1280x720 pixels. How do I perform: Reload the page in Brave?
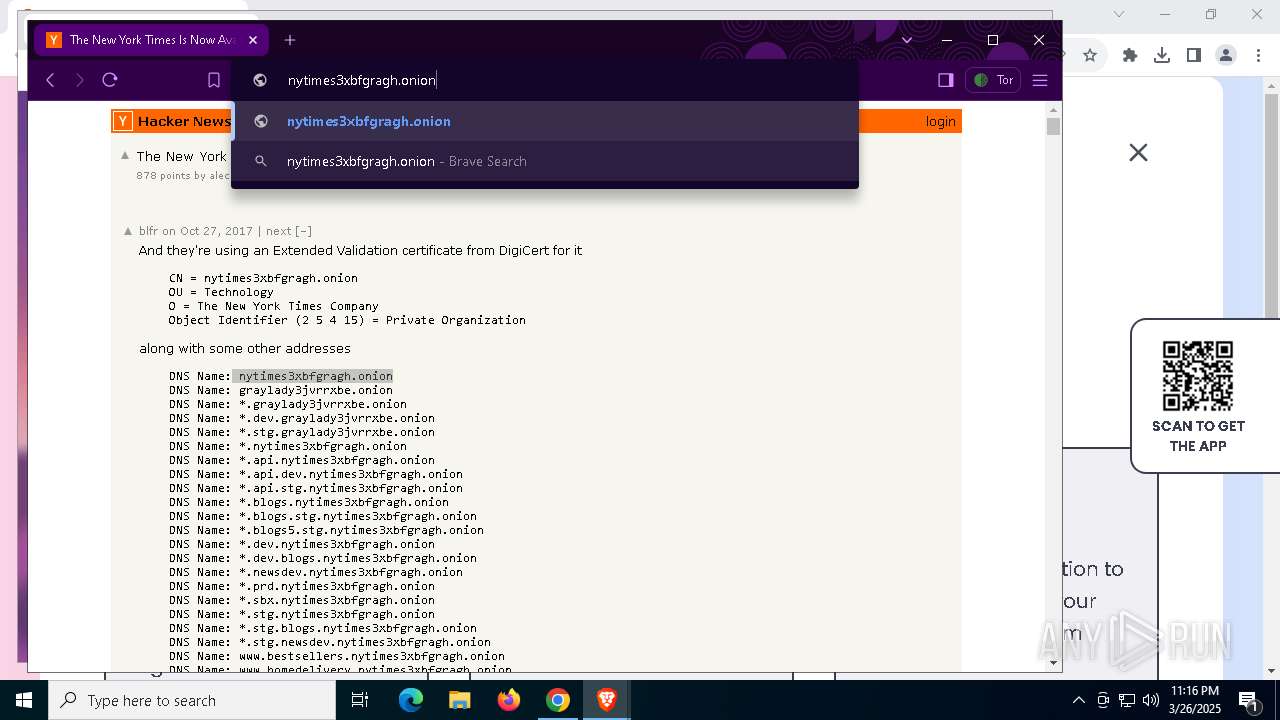coord(110,80)
